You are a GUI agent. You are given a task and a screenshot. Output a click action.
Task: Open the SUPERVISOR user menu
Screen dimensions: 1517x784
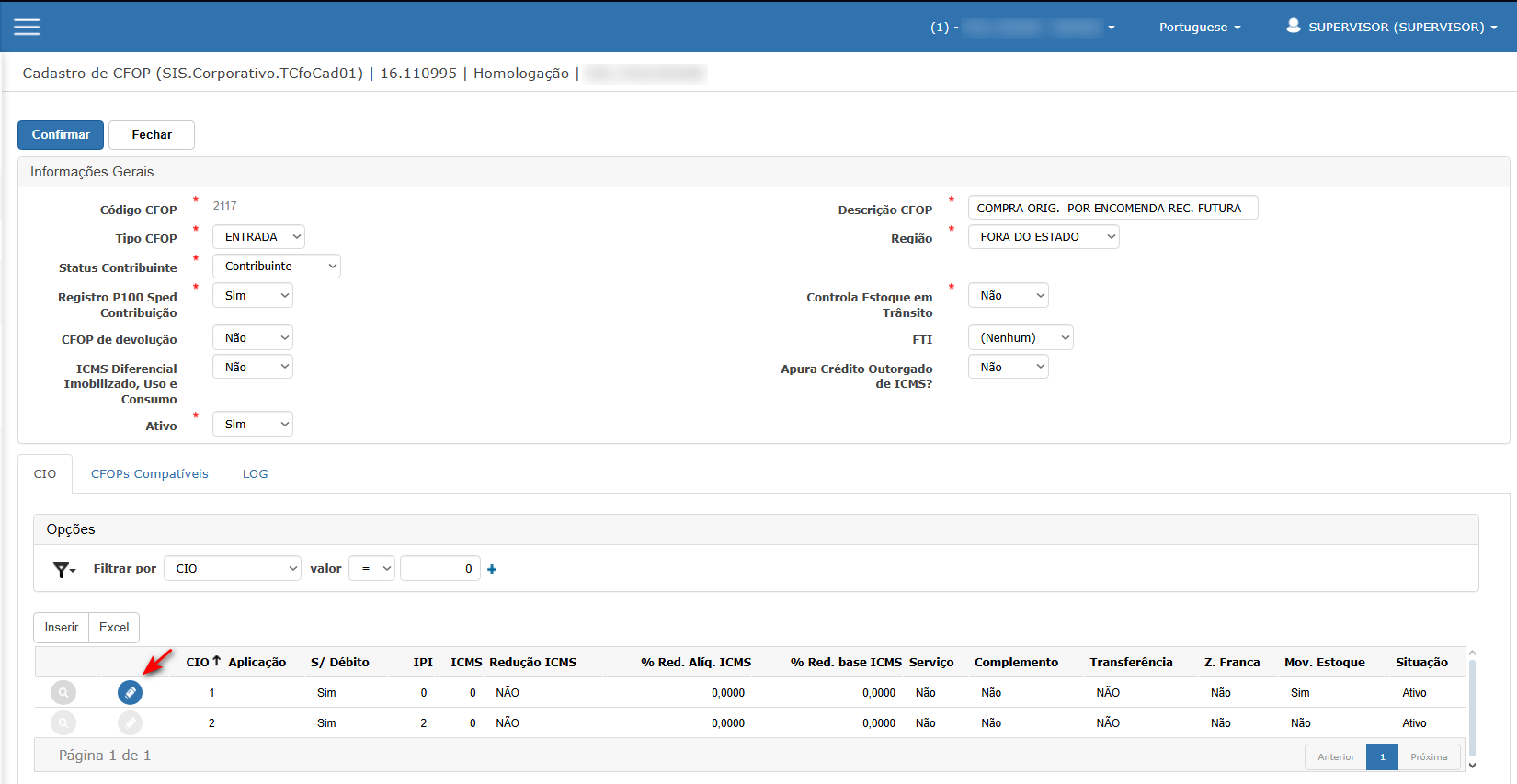coord(1392,27)
